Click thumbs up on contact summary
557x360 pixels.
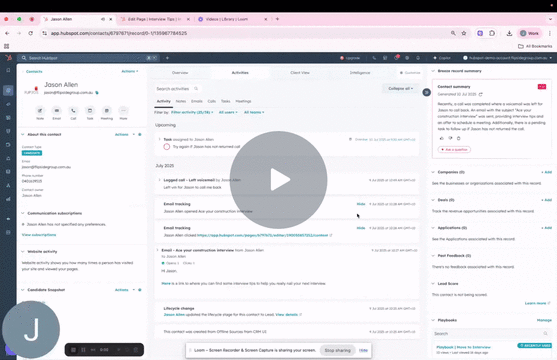pos(442,138)
